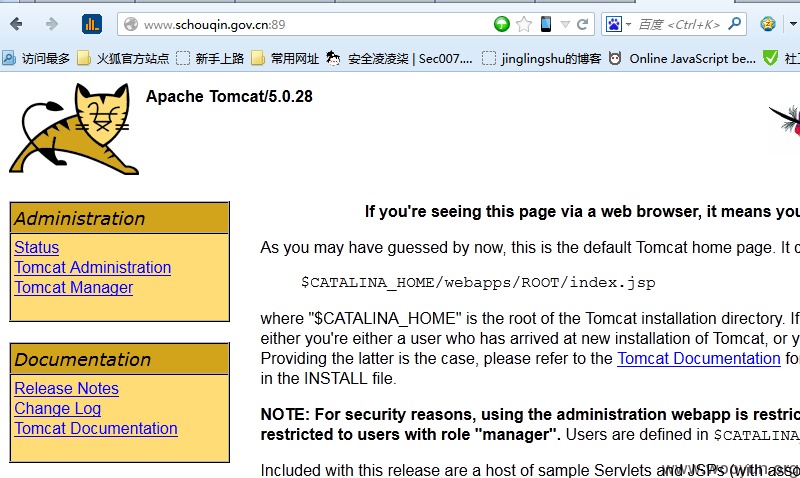This screenshot has width=800, height=478.
Task: Open jinglingshu的博客 bookmark
Action: point(542,59)
